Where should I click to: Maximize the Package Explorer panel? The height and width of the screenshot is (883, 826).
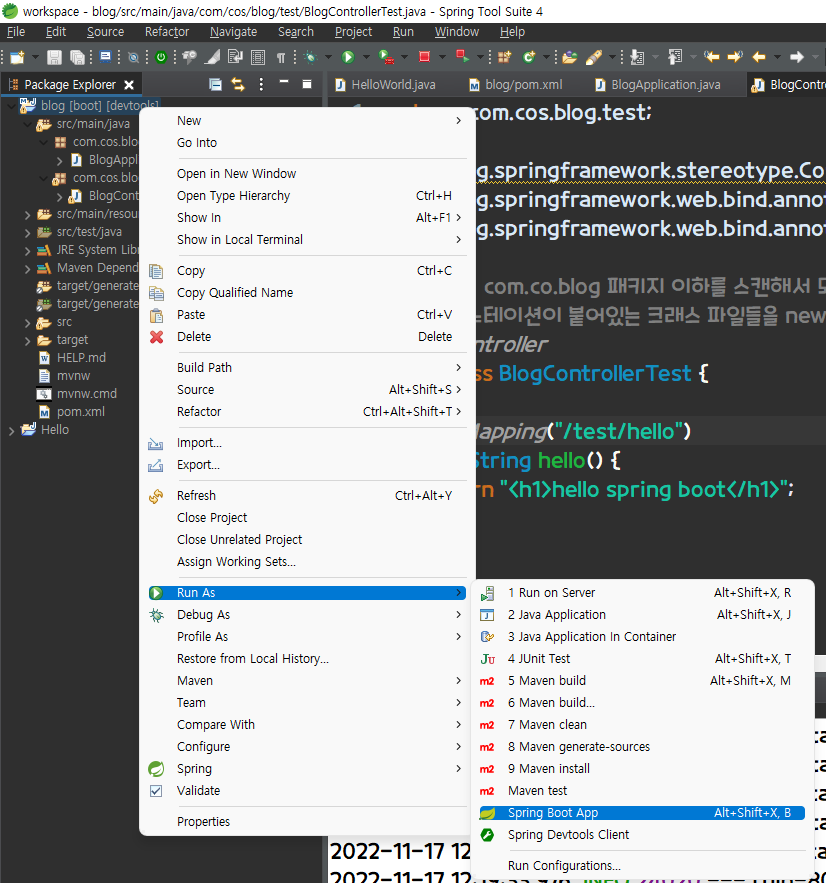[307, 84]
